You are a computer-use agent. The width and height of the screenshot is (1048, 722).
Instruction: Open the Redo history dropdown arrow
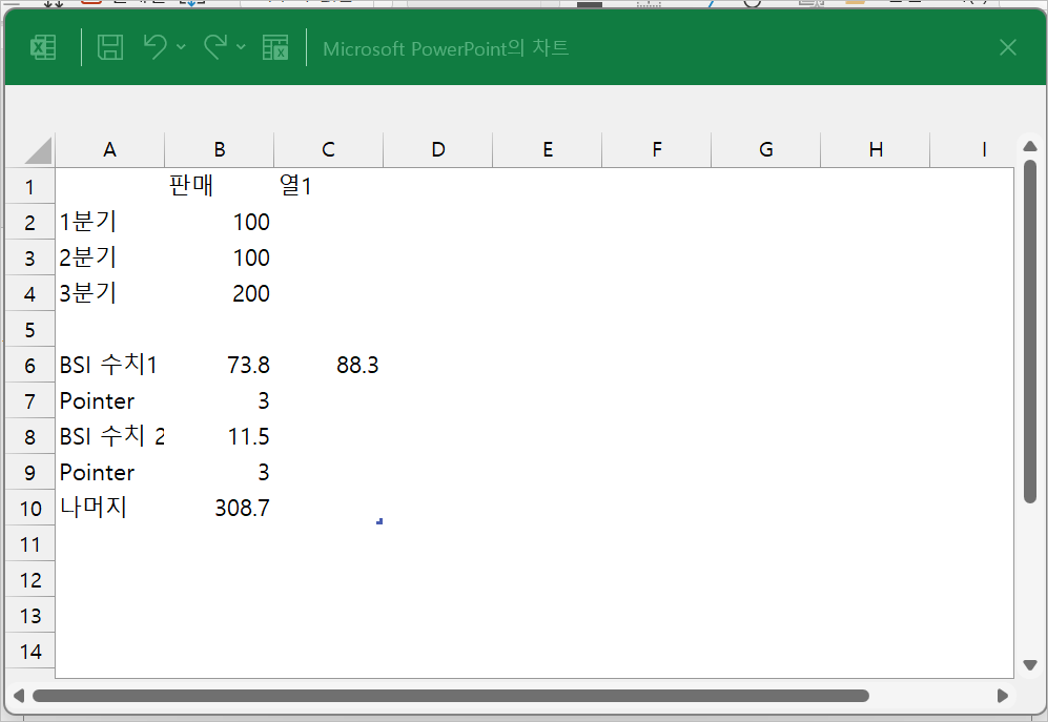click(x=241, y=47)
